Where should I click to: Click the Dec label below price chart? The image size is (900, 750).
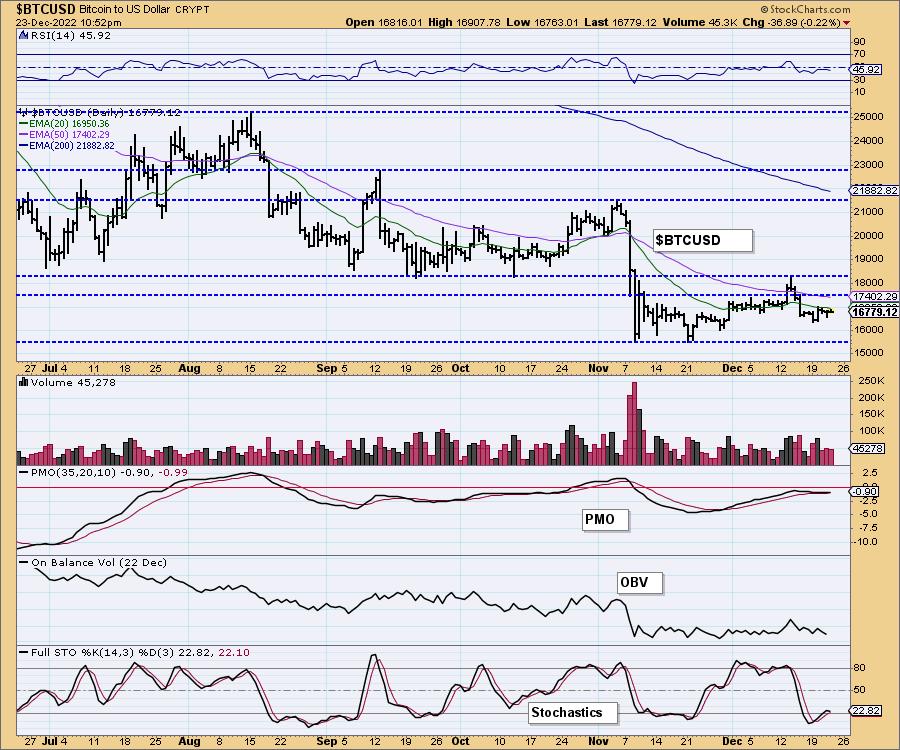coord(732,368)
